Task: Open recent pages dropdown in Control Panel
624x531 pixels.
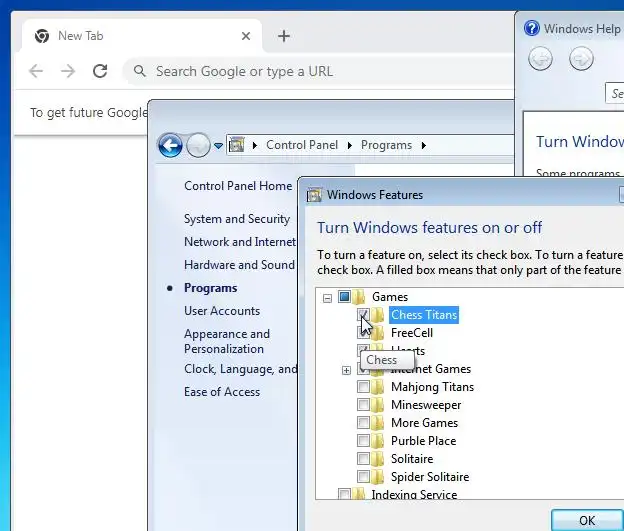Action: pos(218,146)
